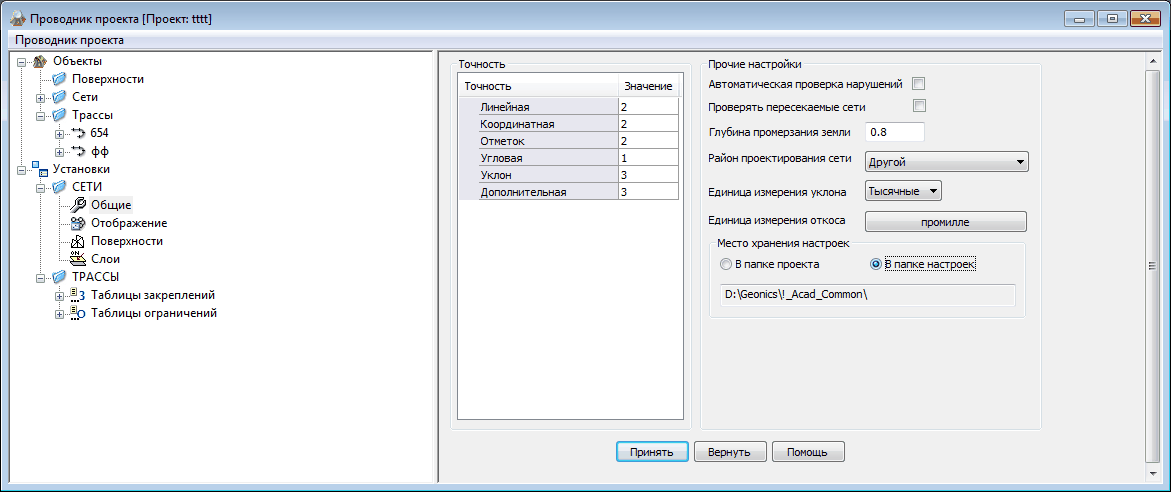Click the route icon next to 654
Viewport: 1171px width, 492px height.
(x=78, y=133)
